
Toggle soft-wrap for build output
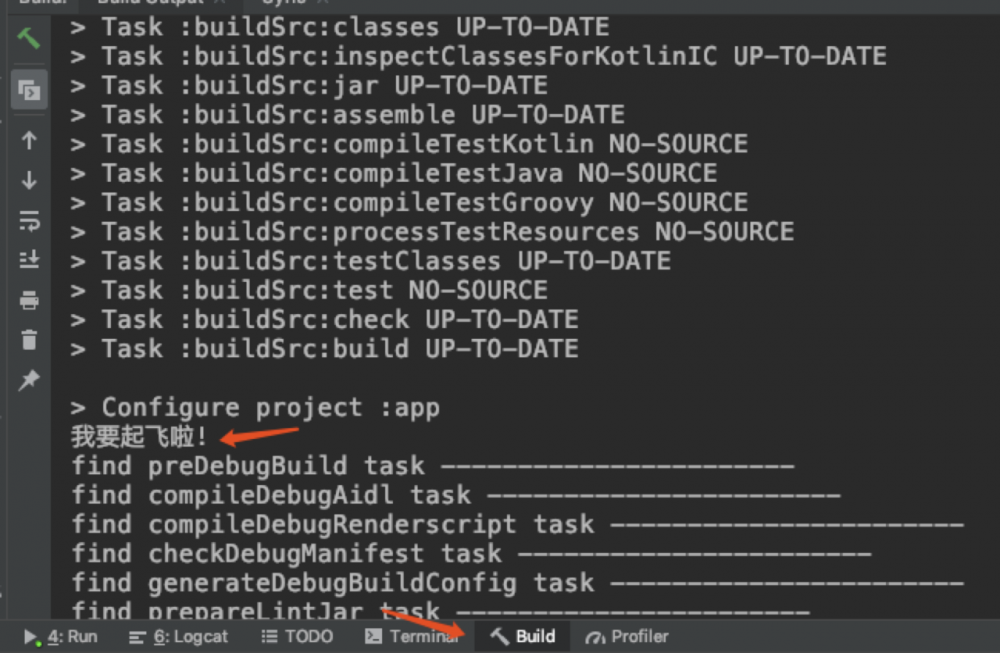point(29,221)
